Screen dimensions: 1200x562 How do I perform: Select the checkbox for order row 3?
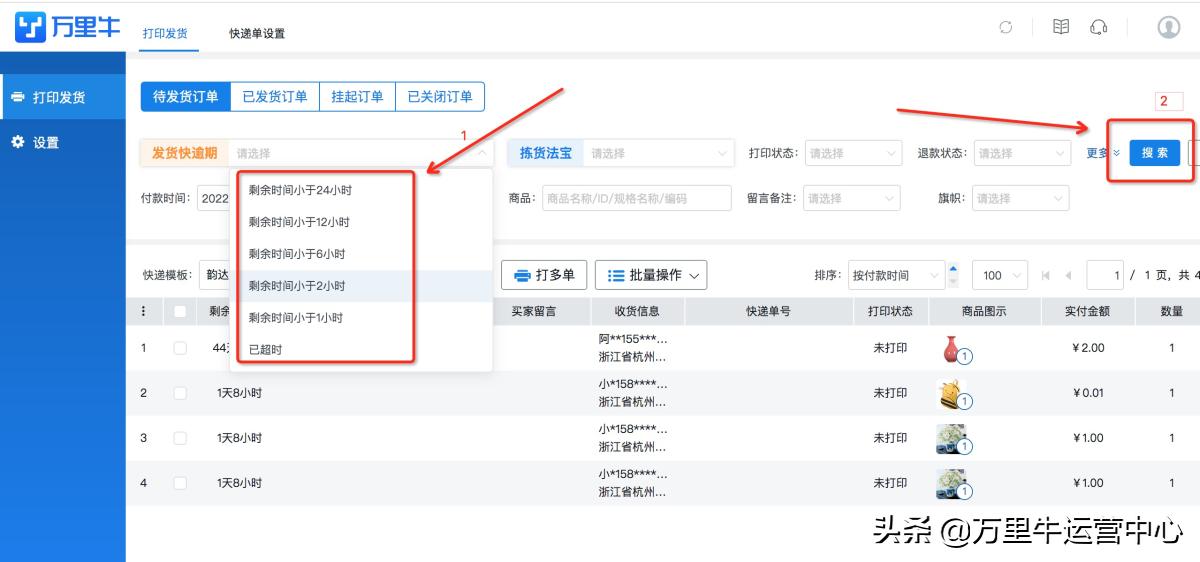point(180,438)
